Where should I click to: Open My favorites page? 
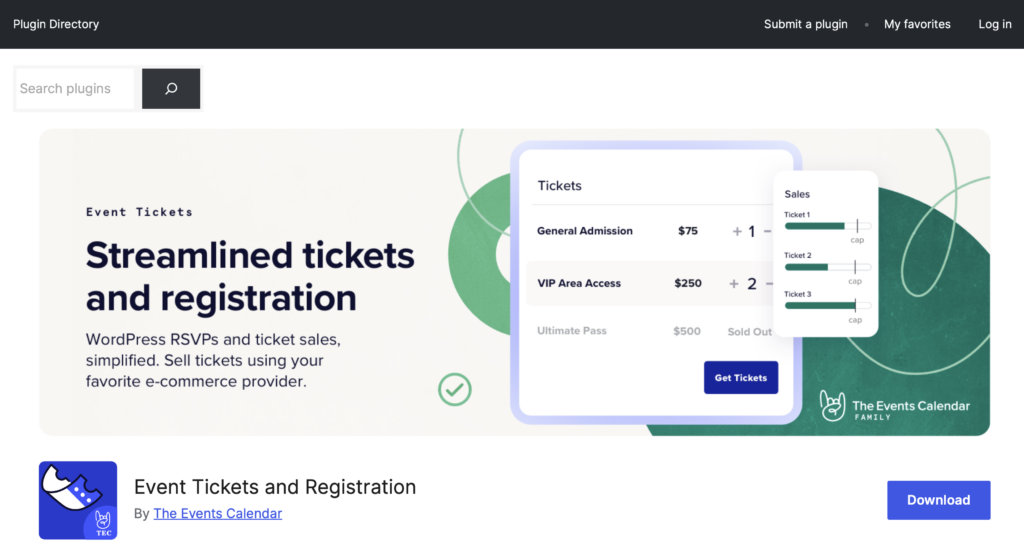coord(917,24)
